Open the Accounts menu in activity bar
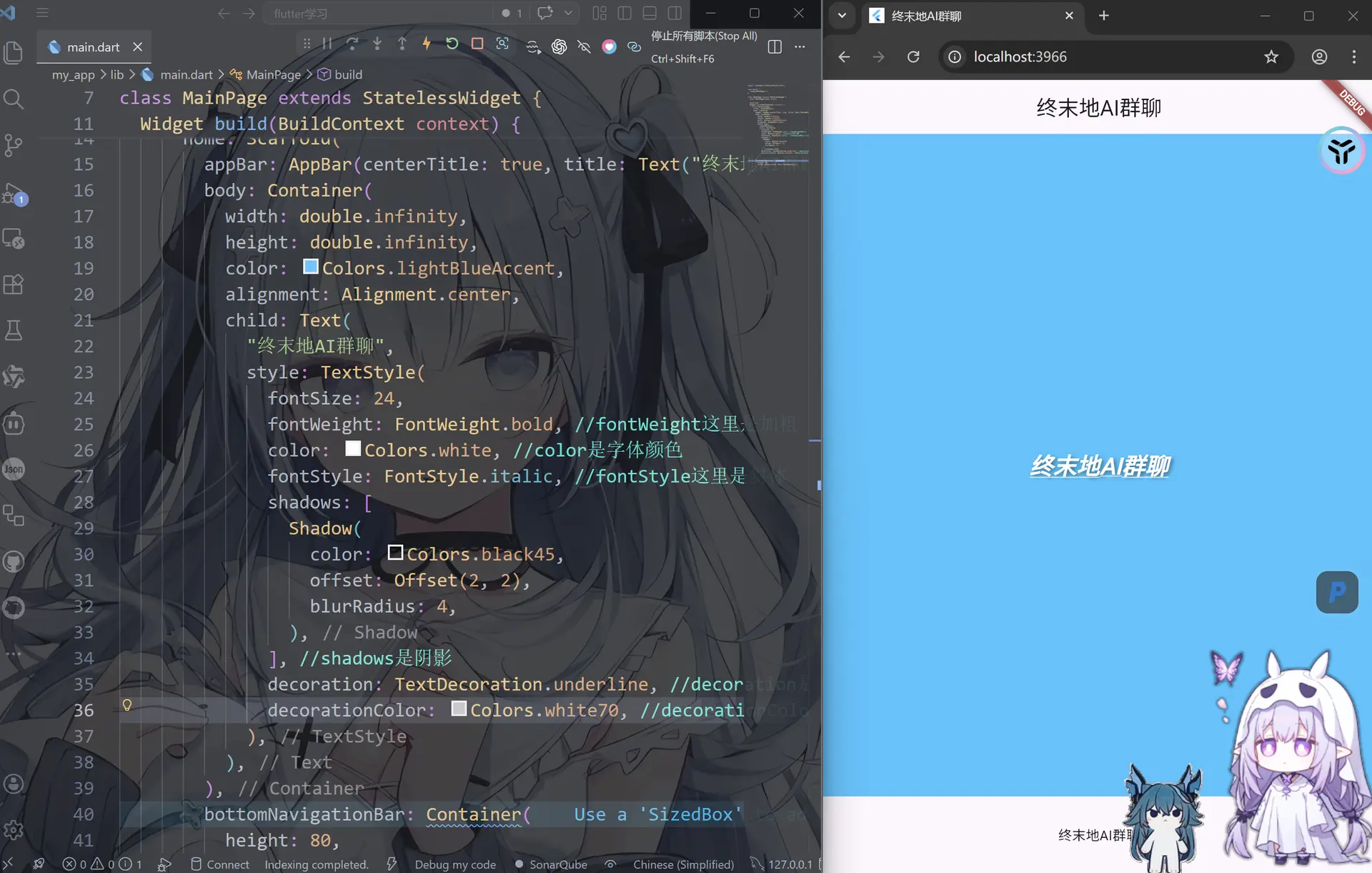Image resolution: width=1372 pixels, height=873 pixels. (x=14, y=784)
